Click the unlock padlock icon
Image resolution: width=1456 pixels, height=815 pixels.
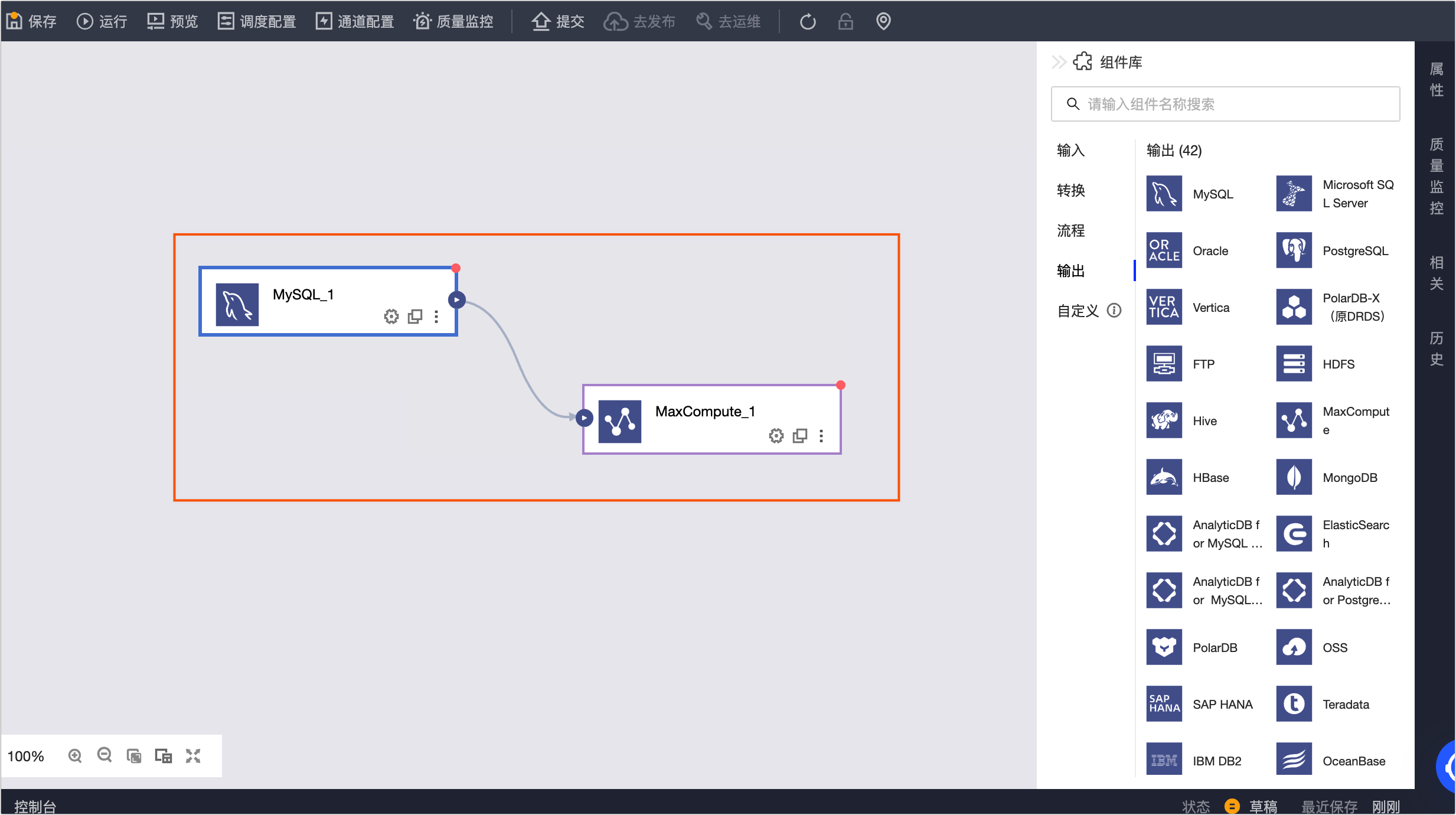(x=845, y=21)
